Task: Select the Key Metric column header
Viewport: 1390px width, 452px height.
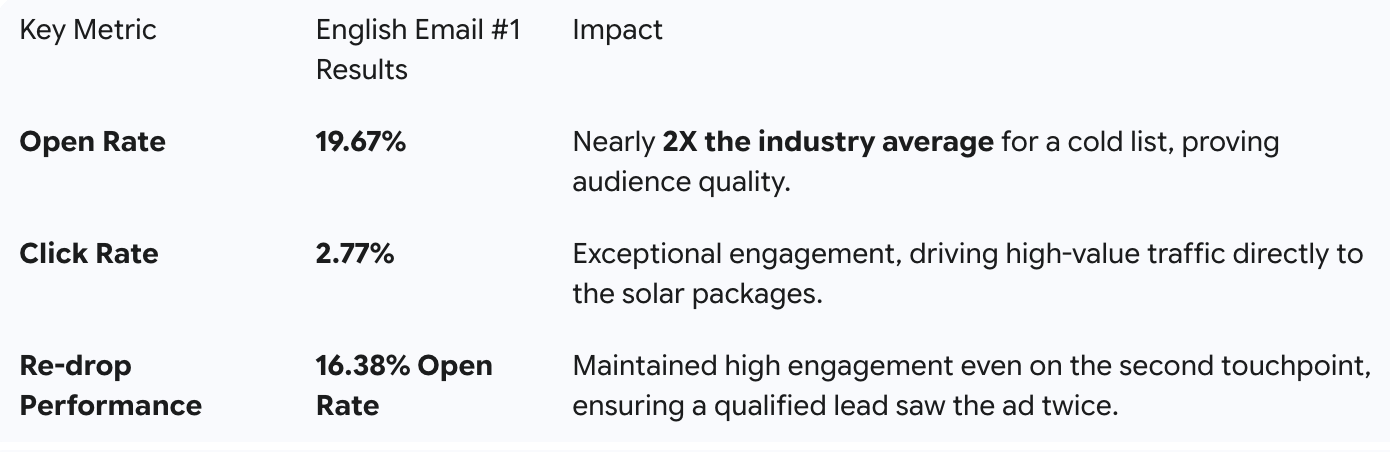Action: pos(88,30)
